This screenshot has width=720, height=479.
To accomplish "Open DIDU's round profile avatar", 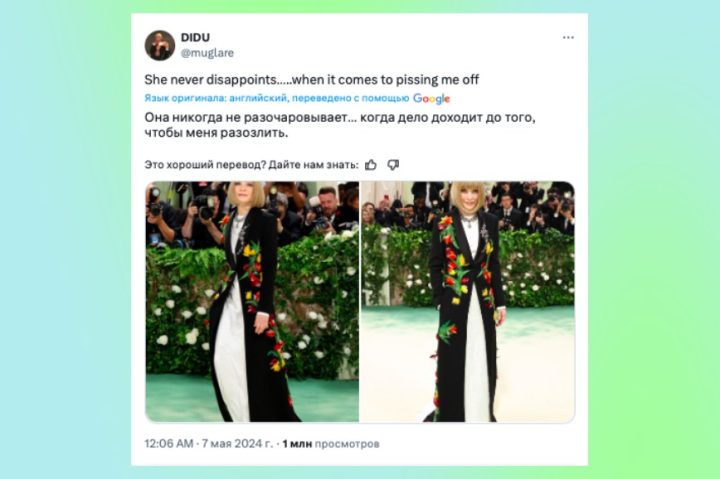I will pos(160,45).
